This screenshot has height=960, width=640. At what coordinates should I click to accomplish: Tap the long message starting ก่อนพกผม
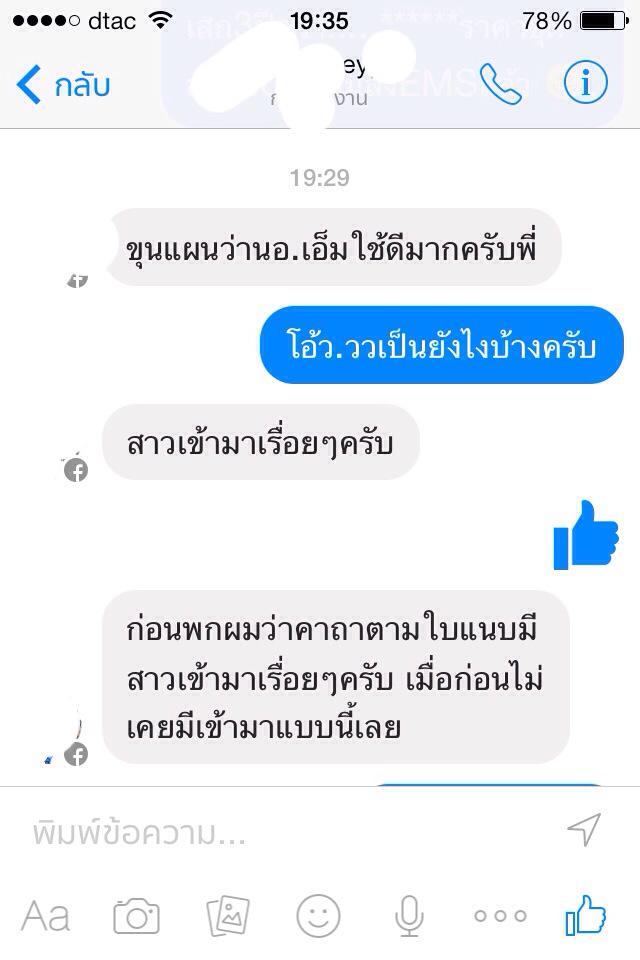(x=336, y=677)
